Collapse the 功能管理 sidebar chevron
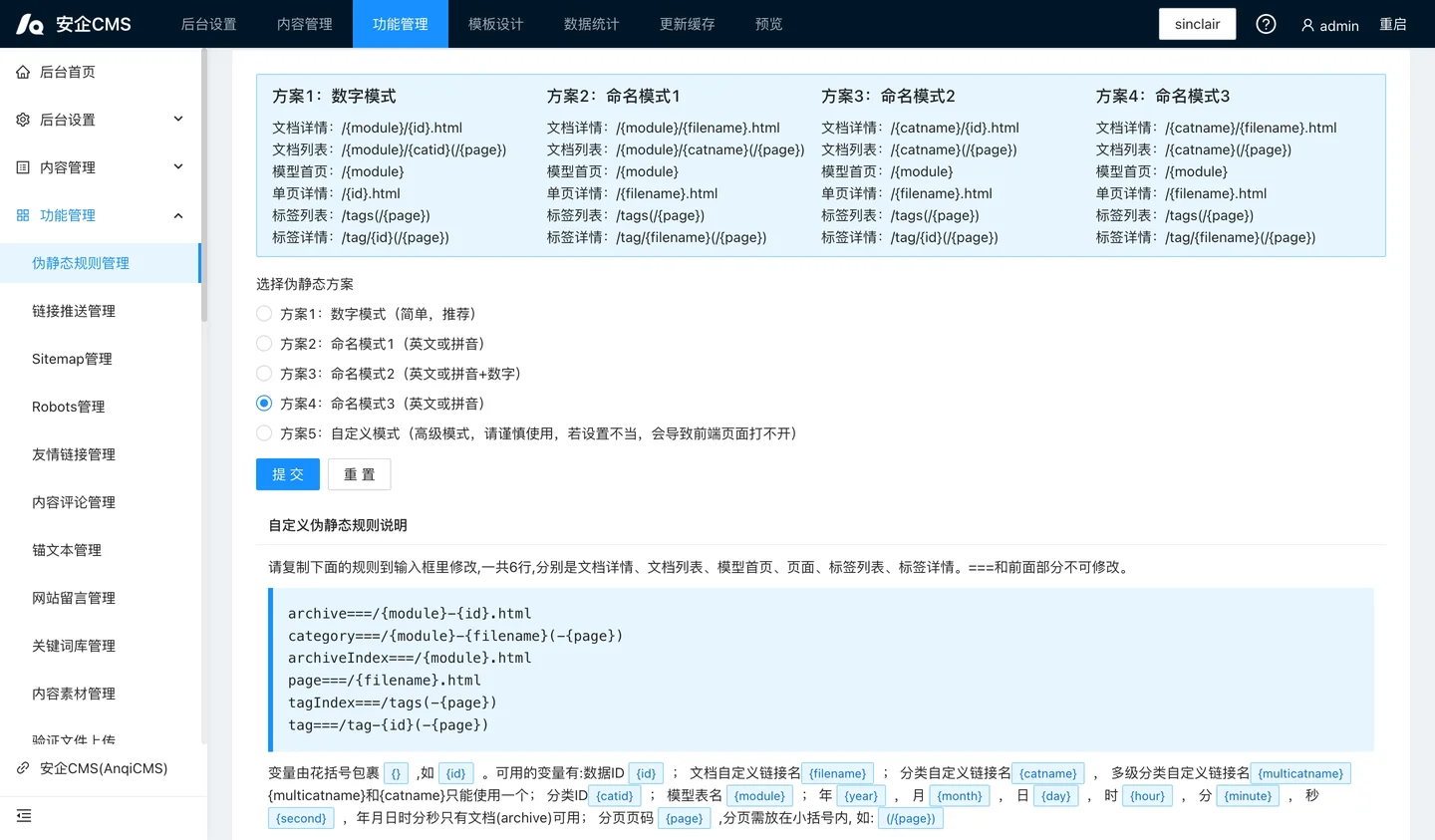The width and height of the screenshot is (1435, 840). (178, 215)
